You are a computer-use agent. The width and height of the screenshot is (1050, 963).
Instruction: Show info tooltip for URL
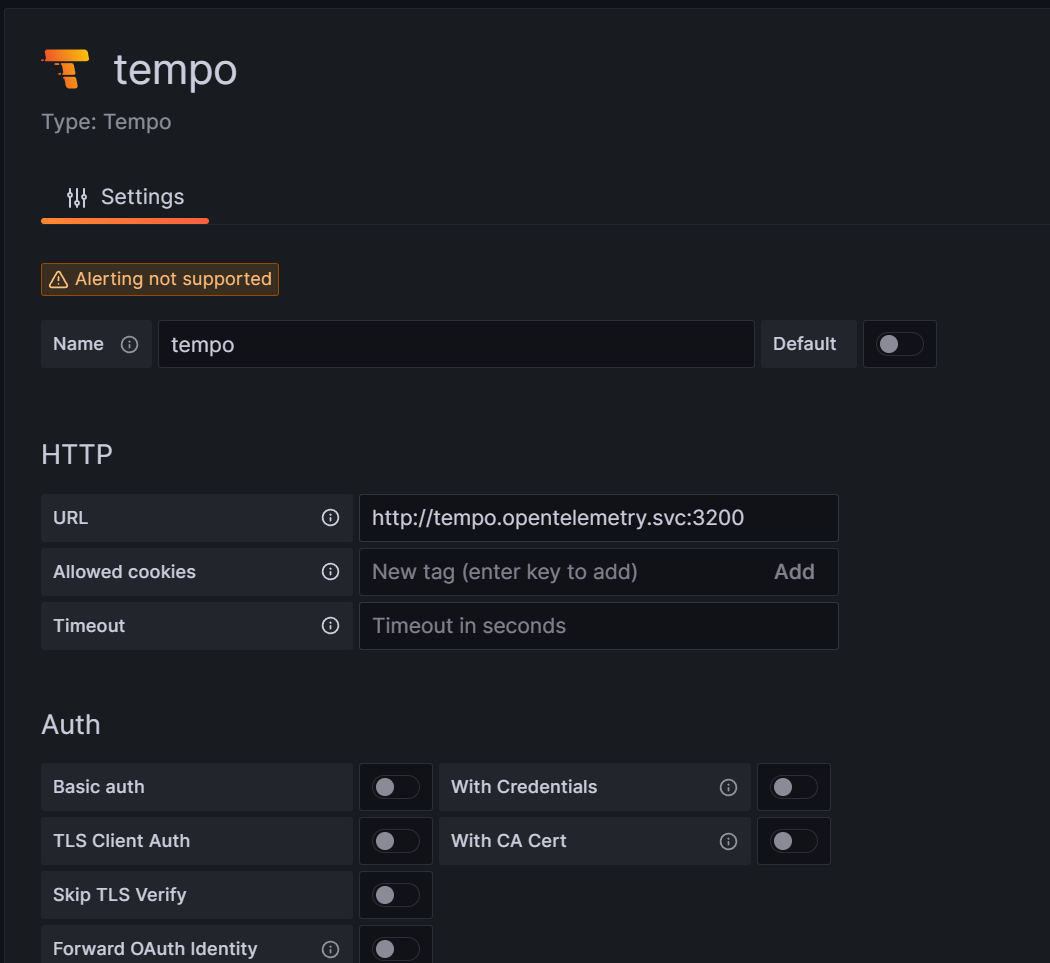tap(330, 518)
